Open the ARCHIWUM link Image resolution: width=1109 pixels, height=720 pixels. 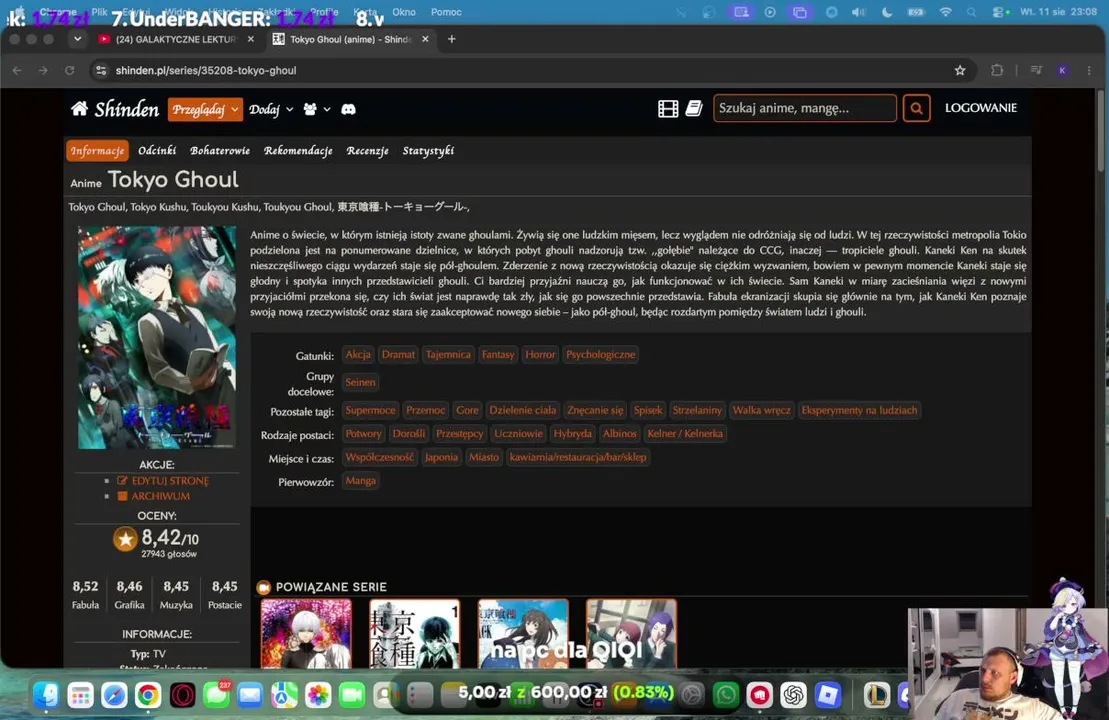(x=161, y=497)
